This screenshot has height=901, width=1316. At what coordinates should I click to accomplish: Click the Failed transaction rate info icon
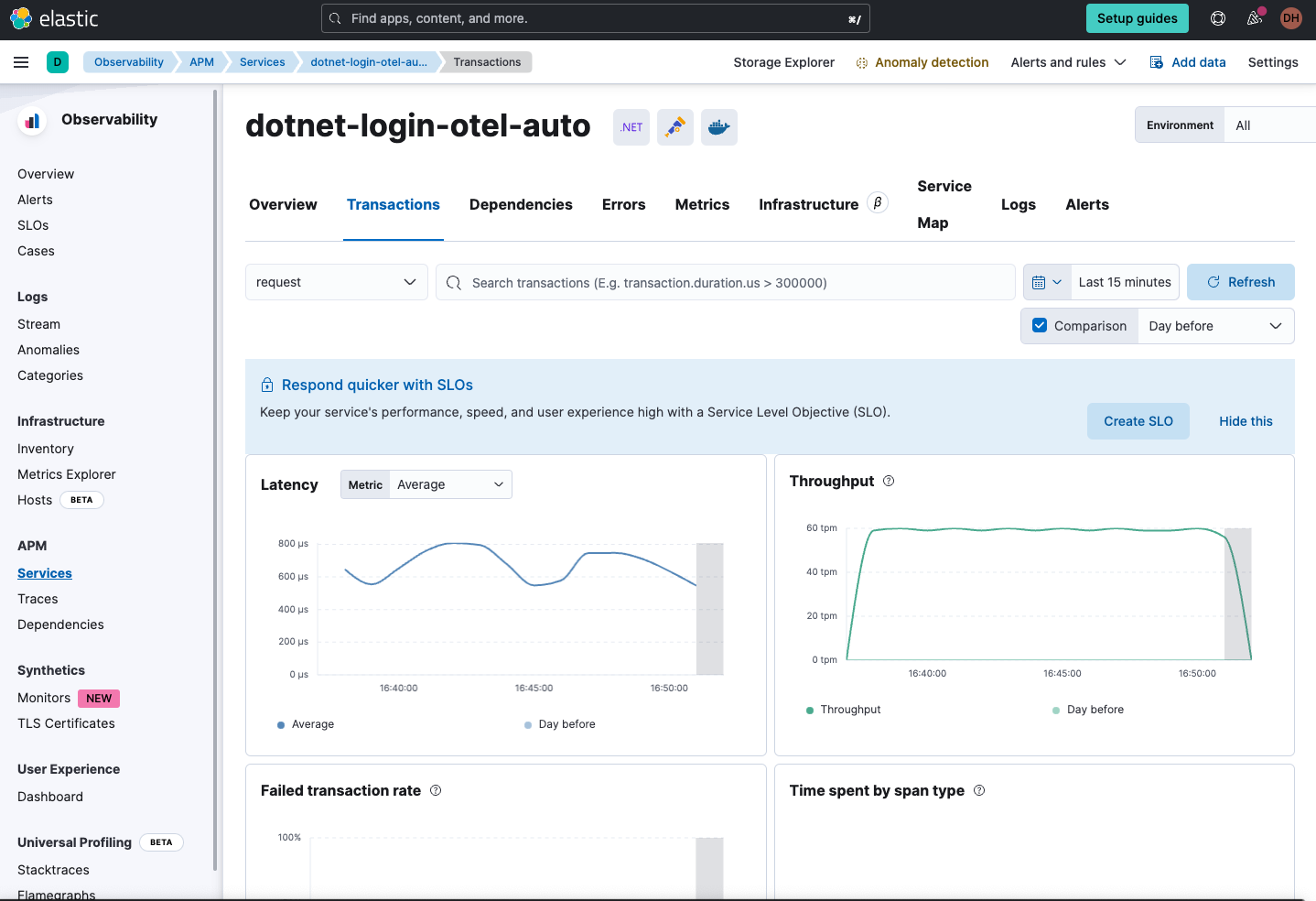coord(436,791)
